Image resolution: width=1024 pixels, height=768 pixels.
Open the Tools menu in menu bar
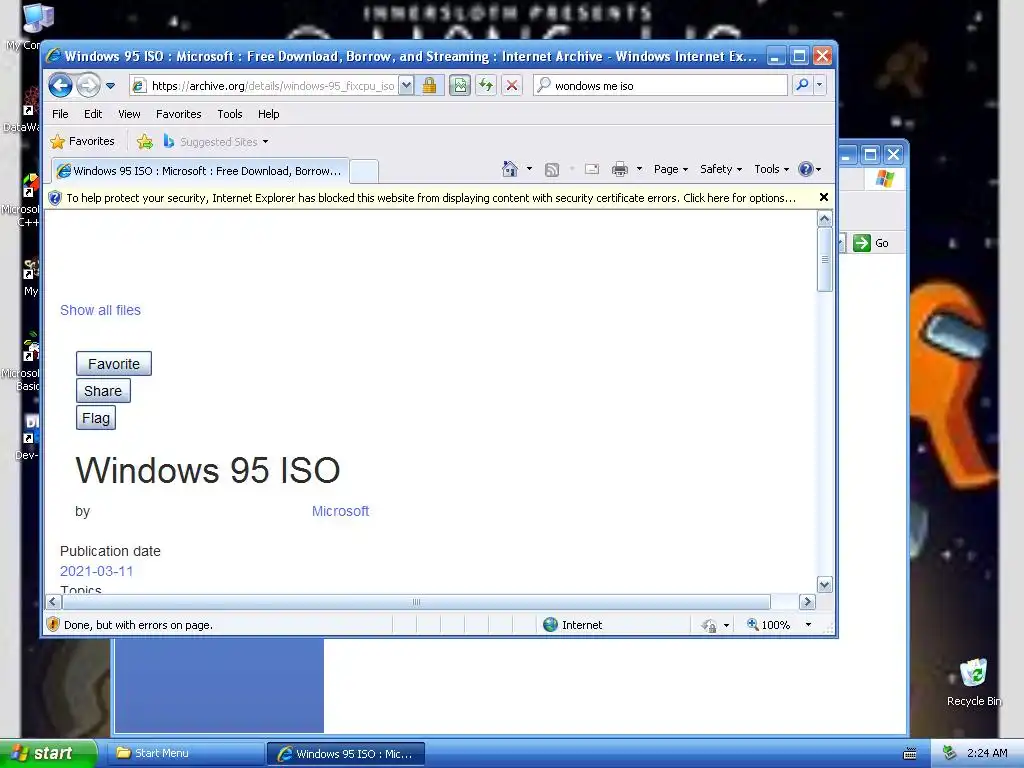(230, 114)
